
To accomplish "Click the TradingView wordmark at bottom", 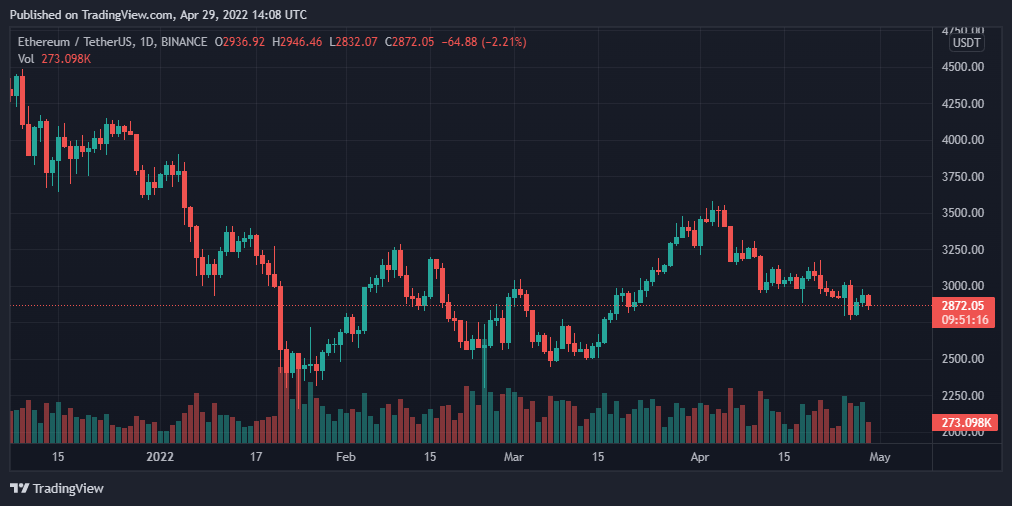I will click(x=68, y=489).
